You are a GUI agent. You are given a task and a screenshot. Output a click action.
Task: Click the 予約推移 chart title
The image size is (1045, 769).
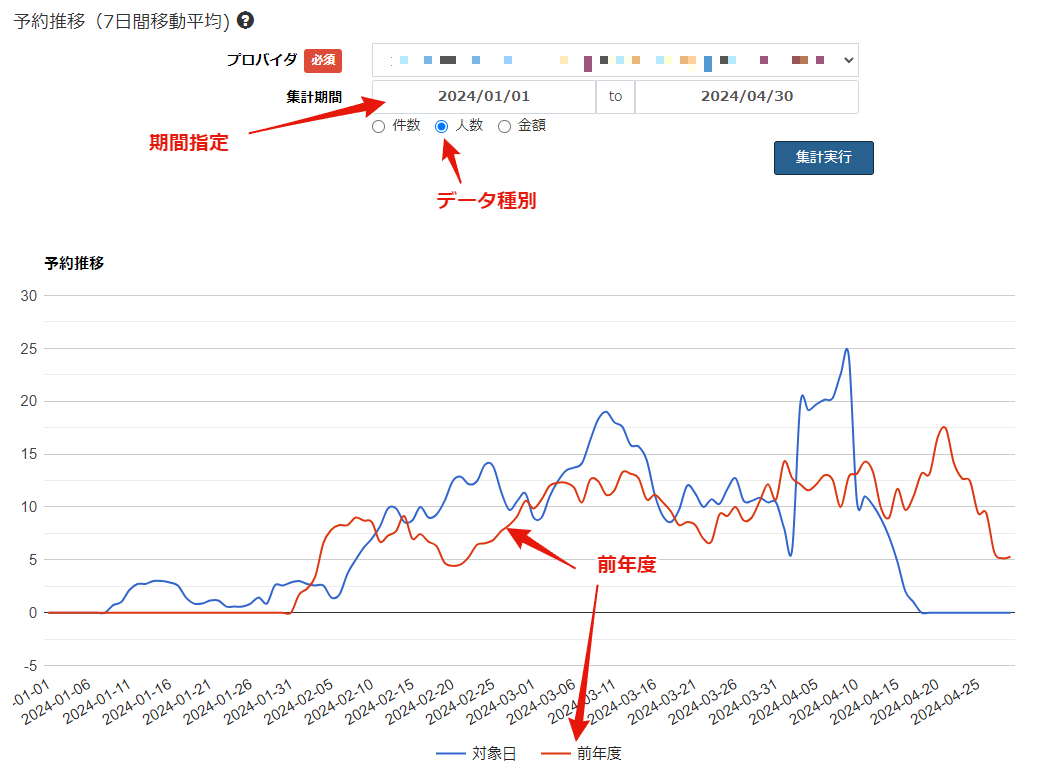pos(74,263)
